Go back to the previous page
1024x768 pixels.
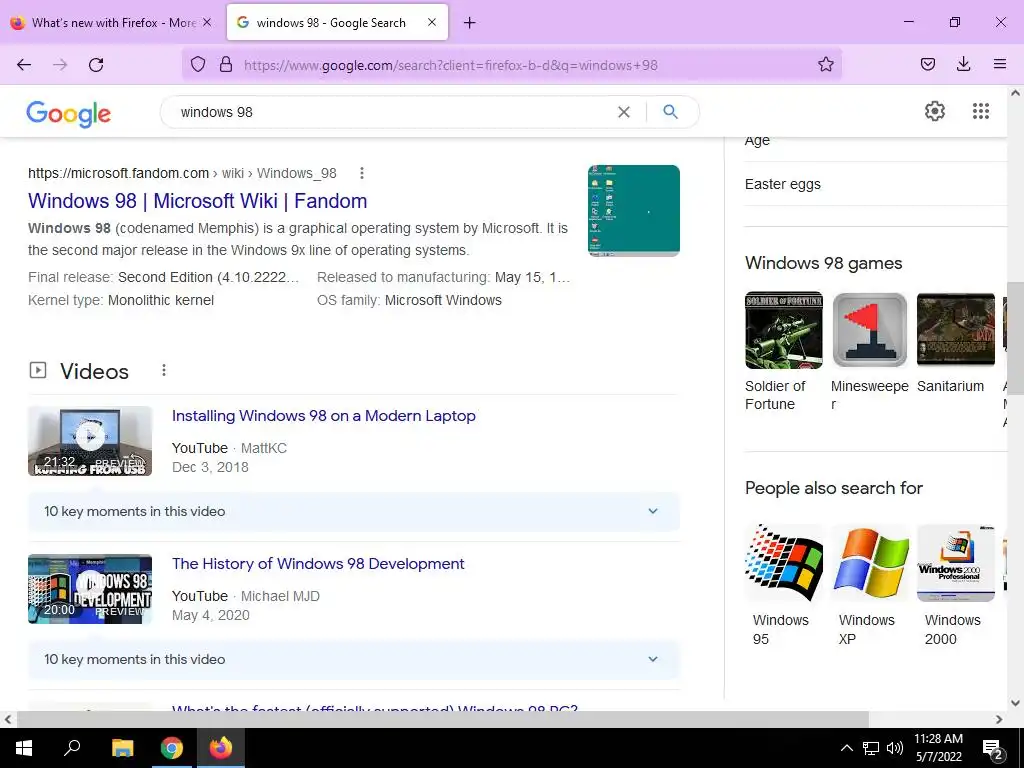click(x=24, y=65)
